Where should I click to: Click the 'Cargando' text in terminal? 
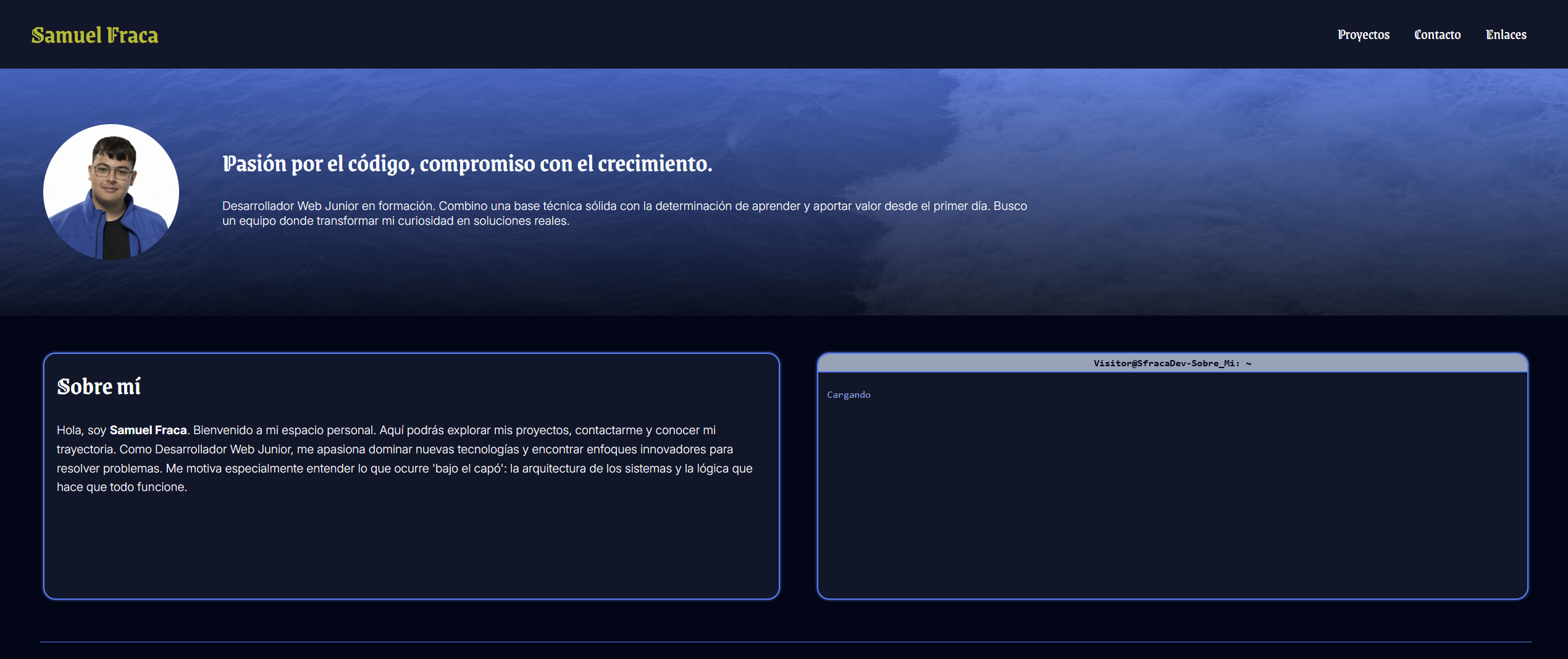pyautogui.click(x=849, y=395)
